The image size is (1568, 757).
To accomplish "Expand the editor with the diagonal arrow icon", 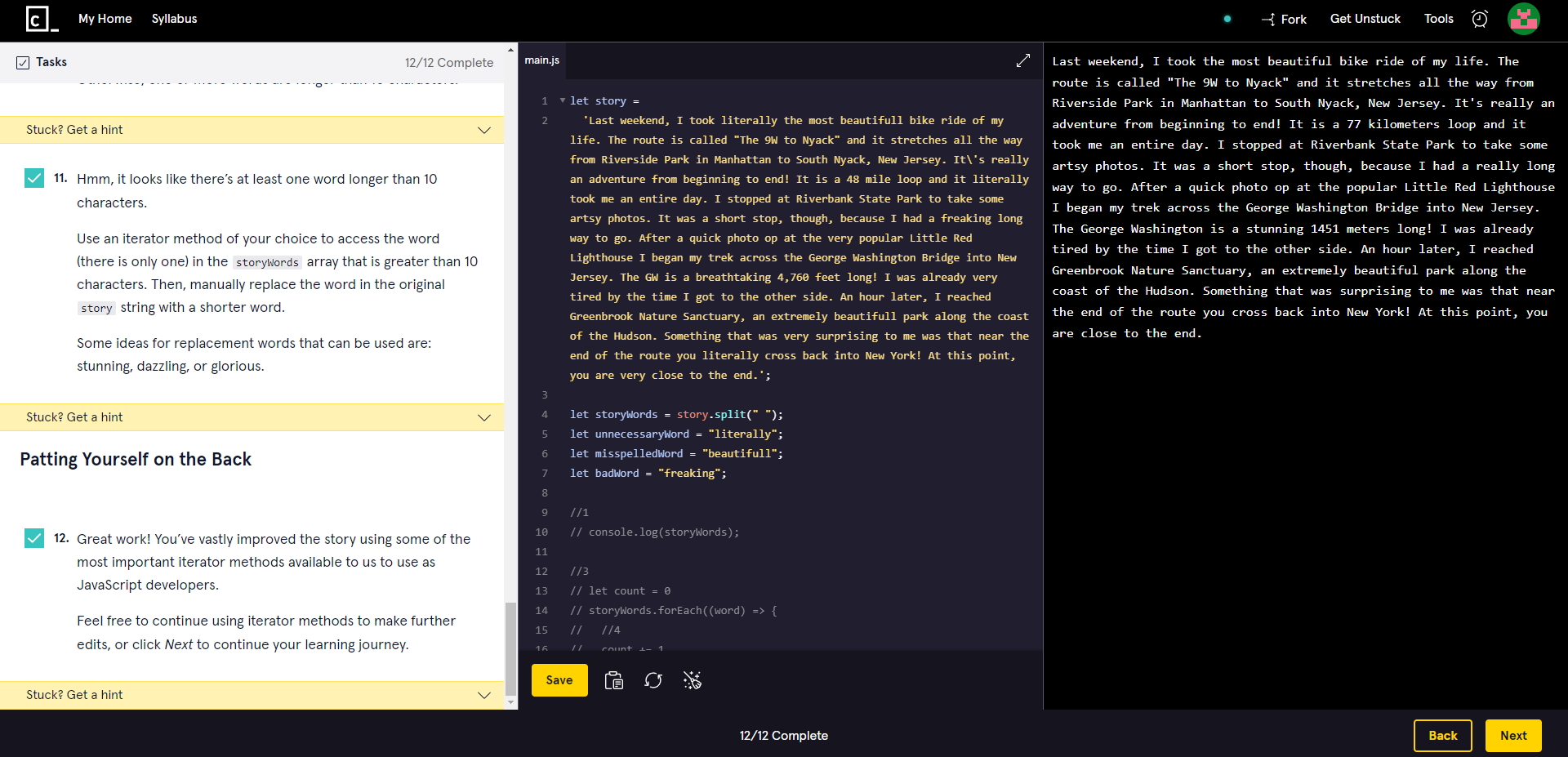I will (x=1023, y=60).
